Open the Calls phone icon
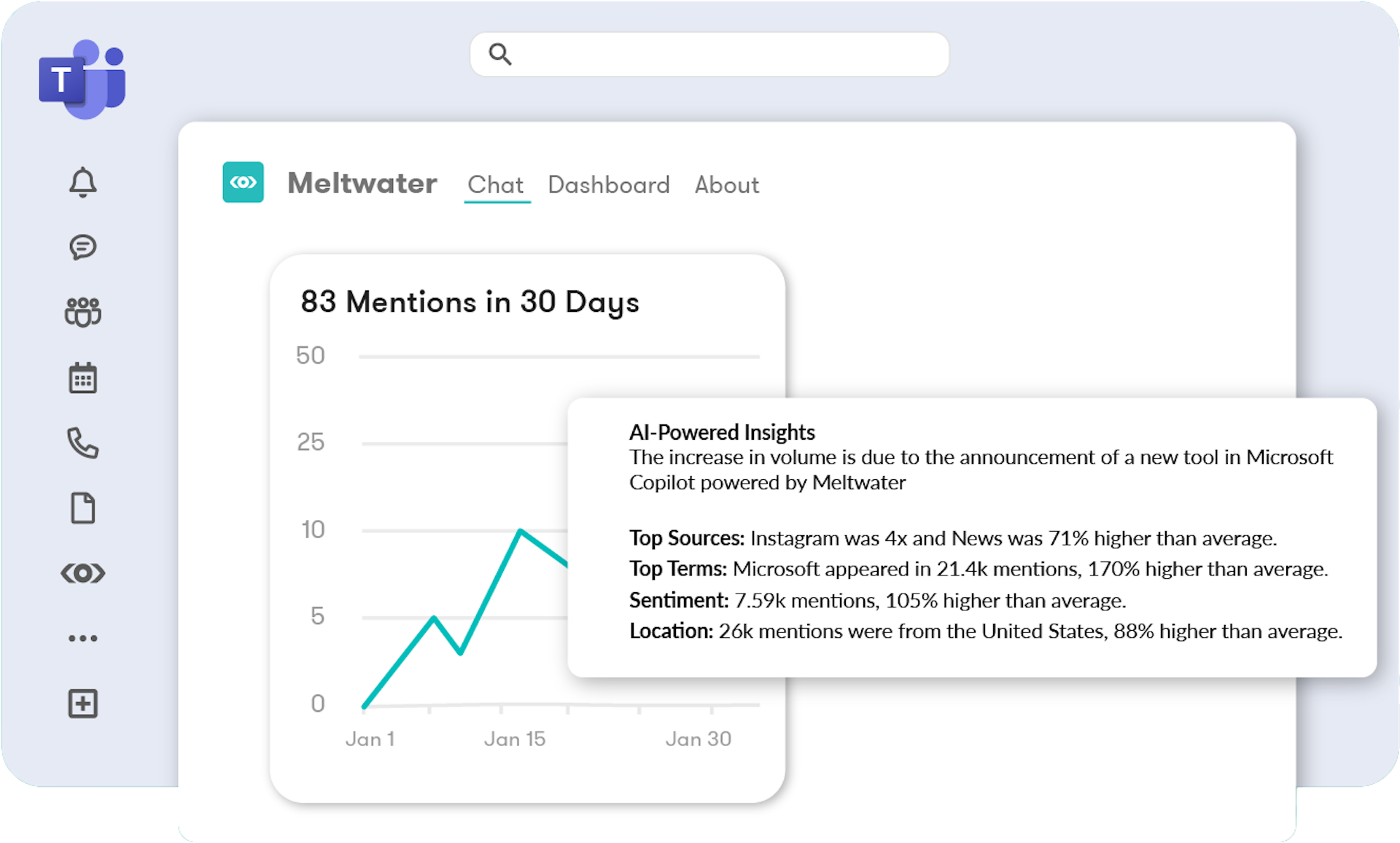 pos(83,443)
